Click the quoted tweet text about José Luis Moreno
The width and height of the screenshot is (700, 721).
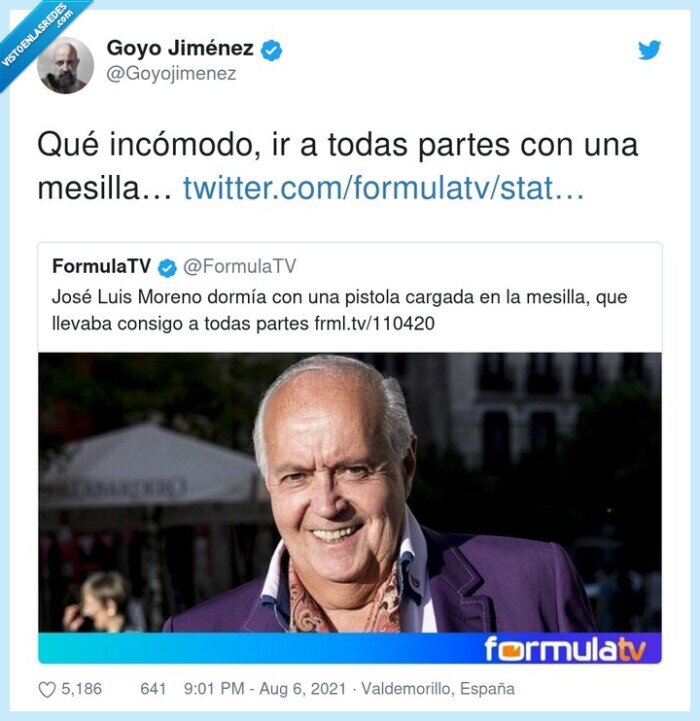pos(339,310)
